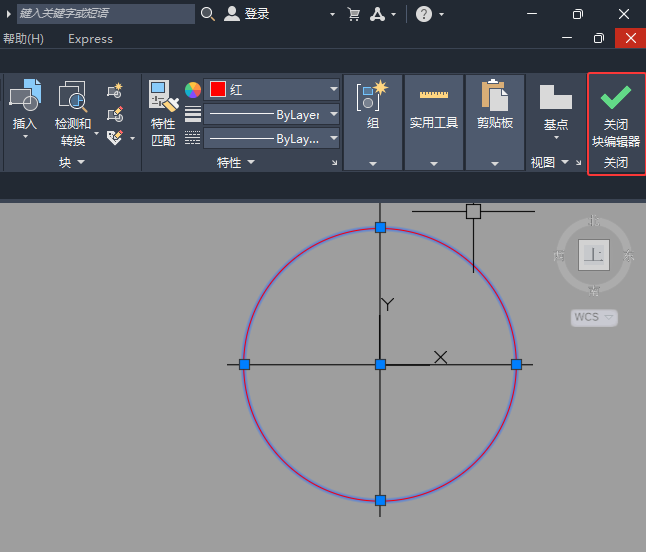
Task: Click East on the ViewCube compass
Action: click(x=628, y=255)
